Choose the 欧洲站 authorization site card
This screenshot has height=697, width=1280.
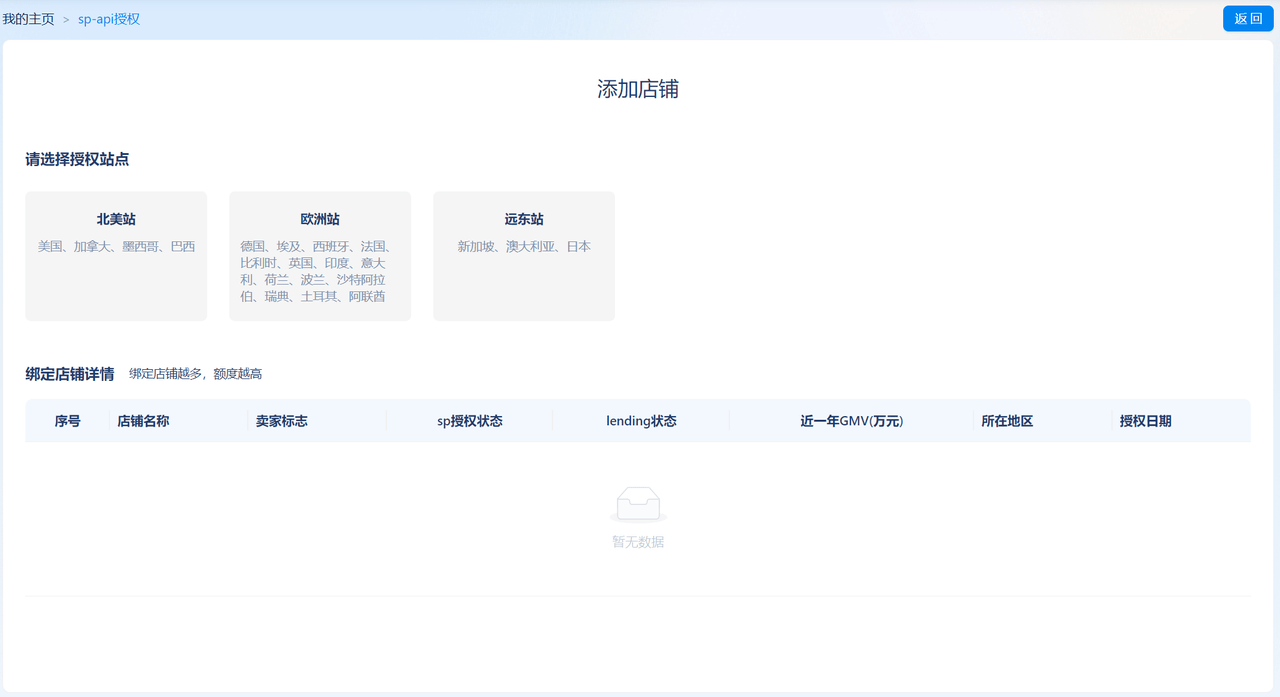click(320, 256)
